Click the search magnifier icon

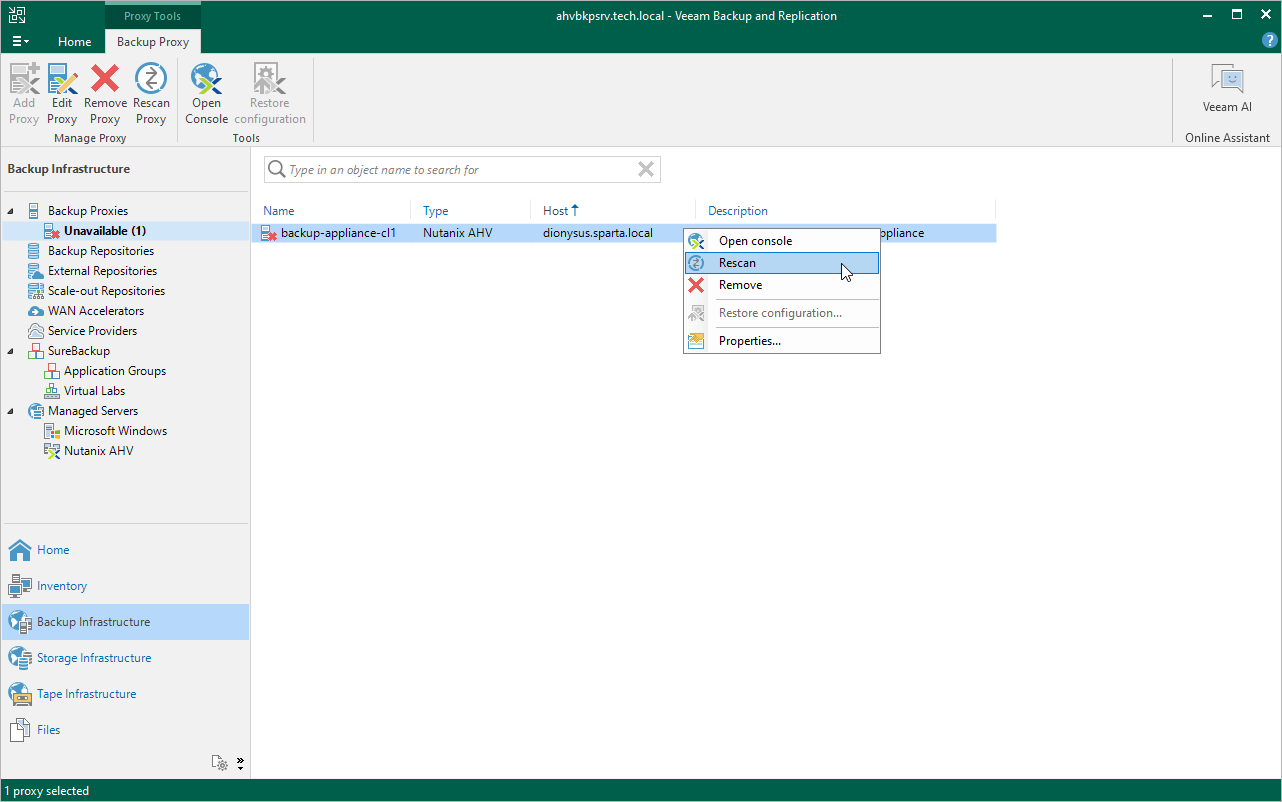coord(277,170)
